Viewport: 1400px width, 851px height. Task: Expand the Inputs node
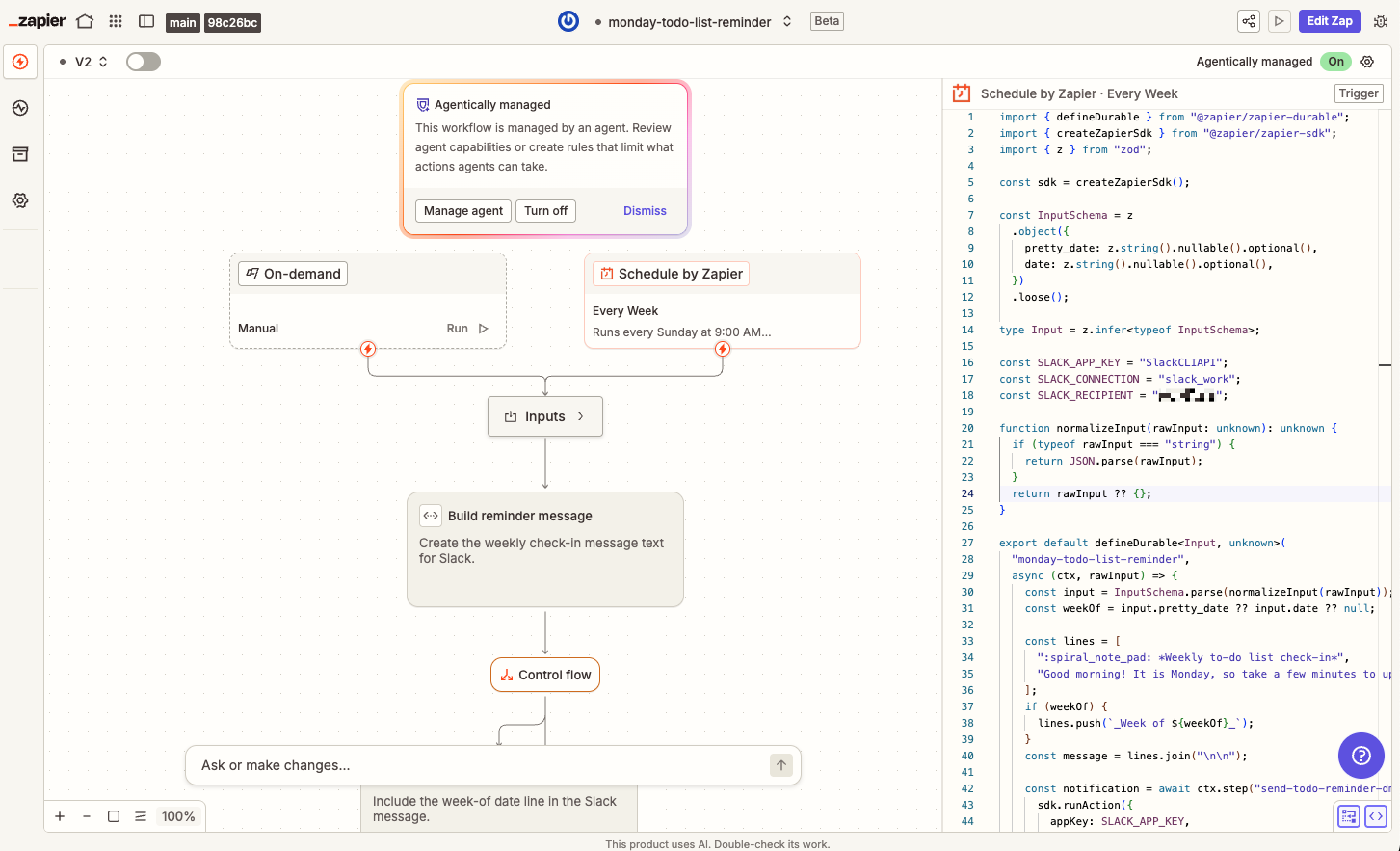tap(545, 416)
